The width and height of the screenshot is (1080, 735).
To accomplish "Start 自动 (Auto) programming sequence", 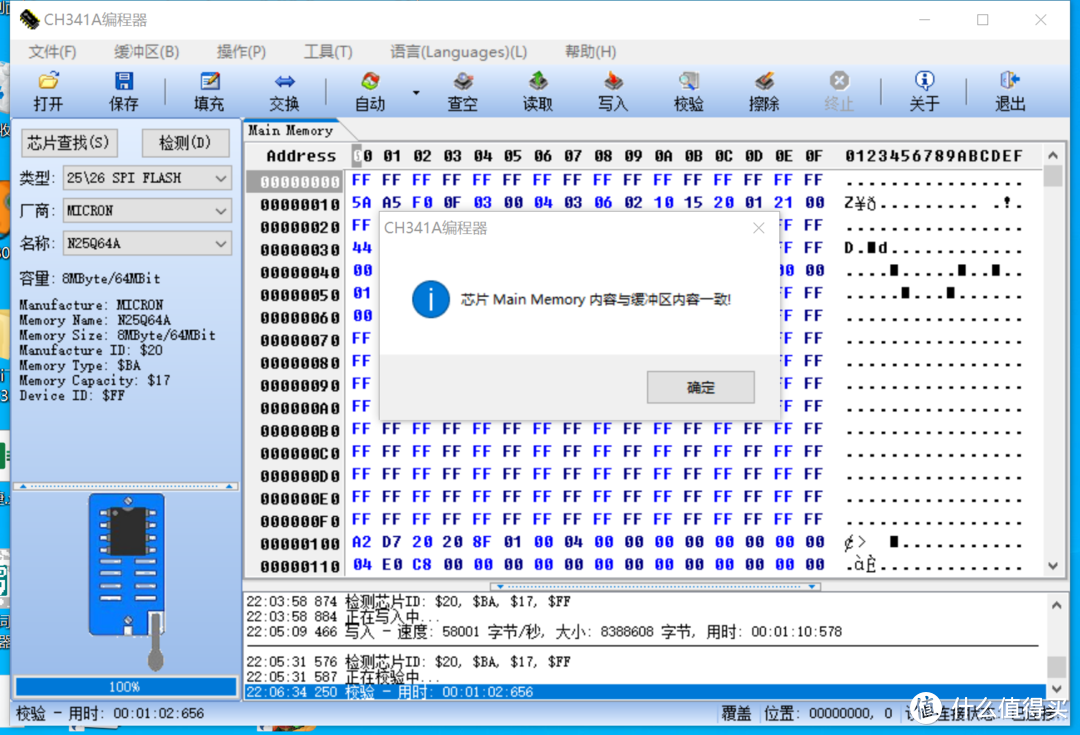I will point(369,90).
